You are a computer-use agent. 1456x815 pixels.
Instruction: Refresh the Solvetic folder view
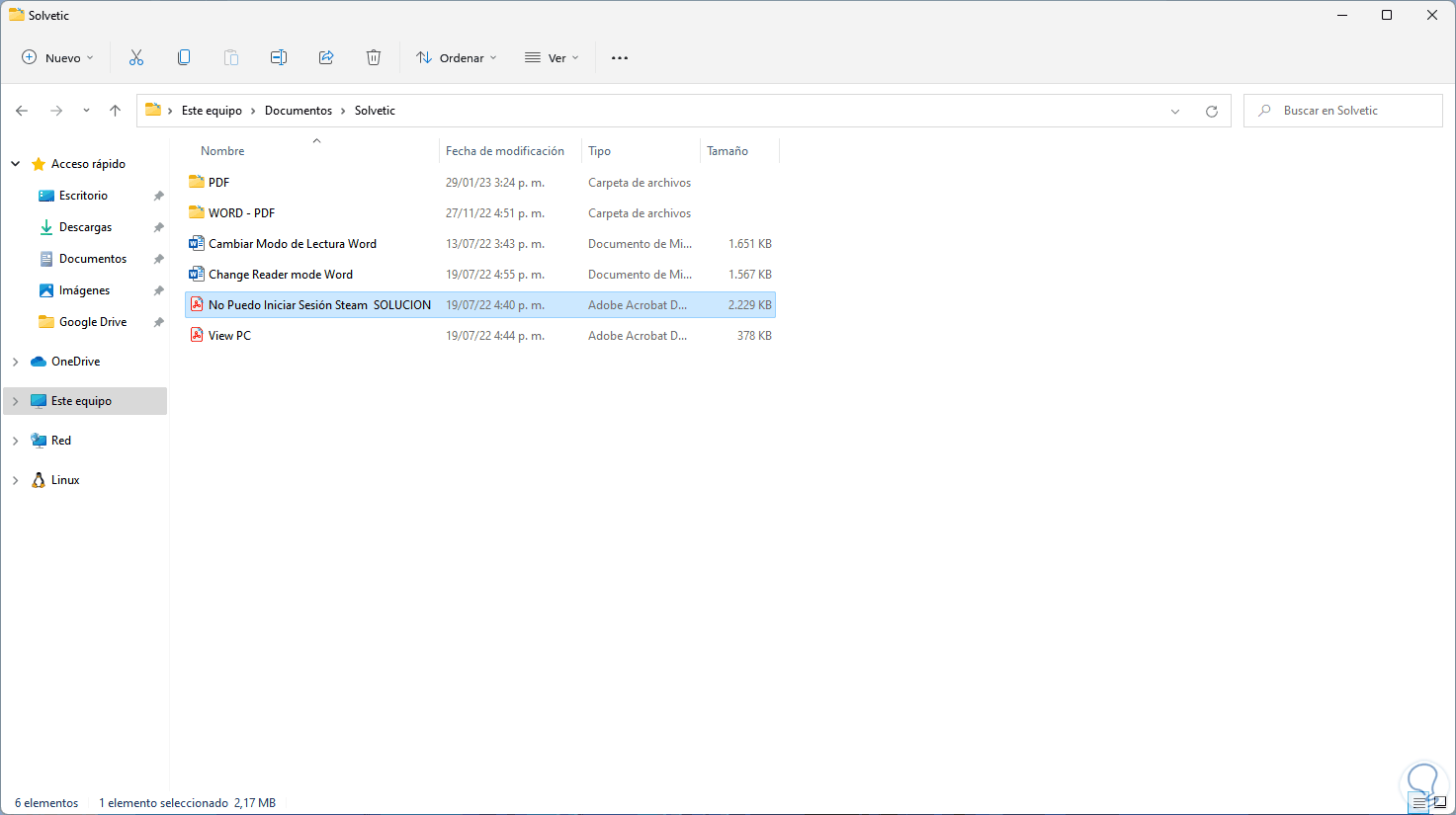1212,111
